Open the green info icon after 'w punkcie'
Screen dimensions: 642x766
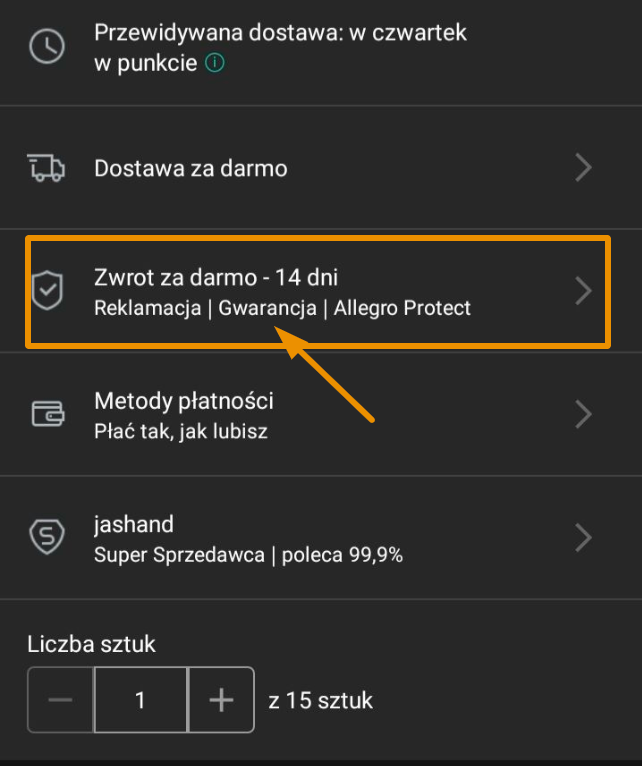214,63
